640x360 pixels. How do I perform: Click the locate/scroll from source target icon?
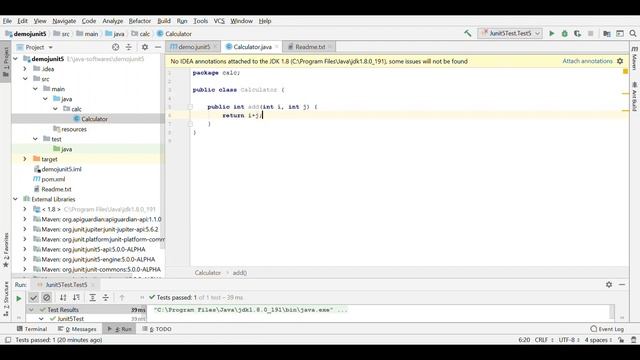tap(116, 47)
